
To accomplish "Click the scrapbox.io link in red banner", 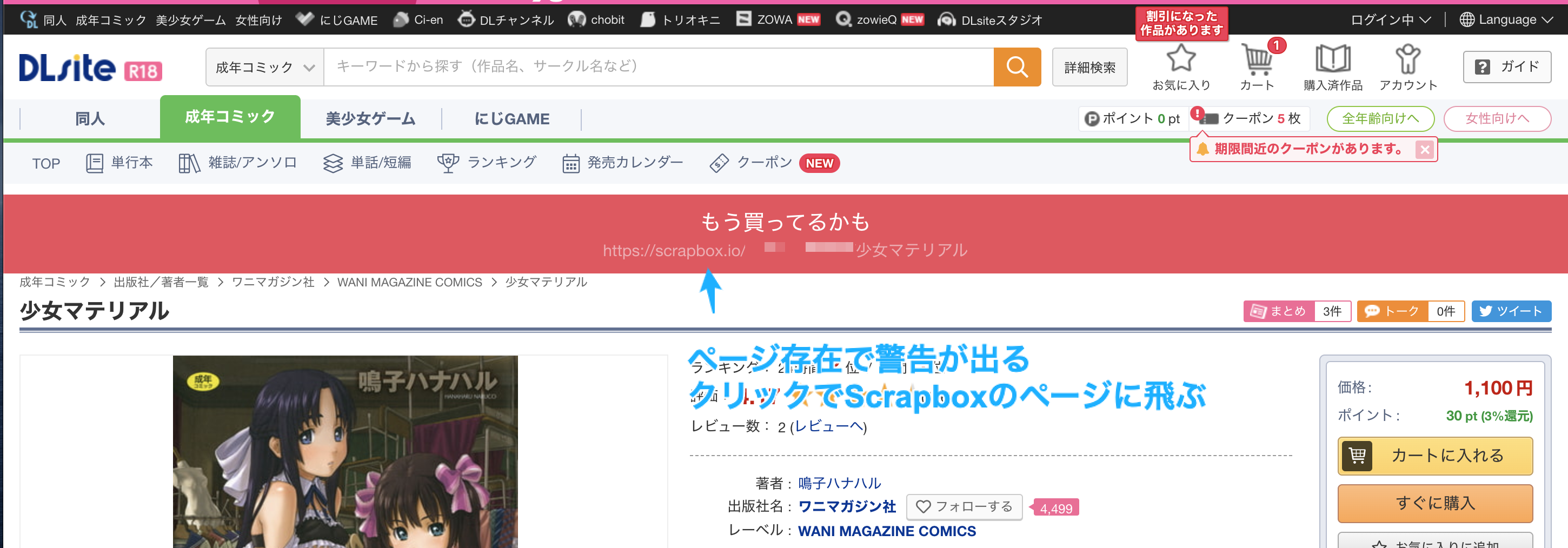I will (785, 250).
